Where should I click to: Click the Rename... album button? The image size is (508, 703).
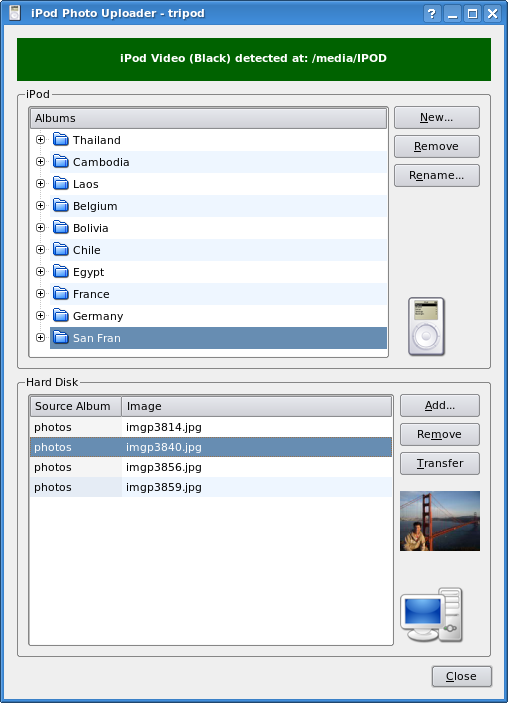[x=437, y=175]
